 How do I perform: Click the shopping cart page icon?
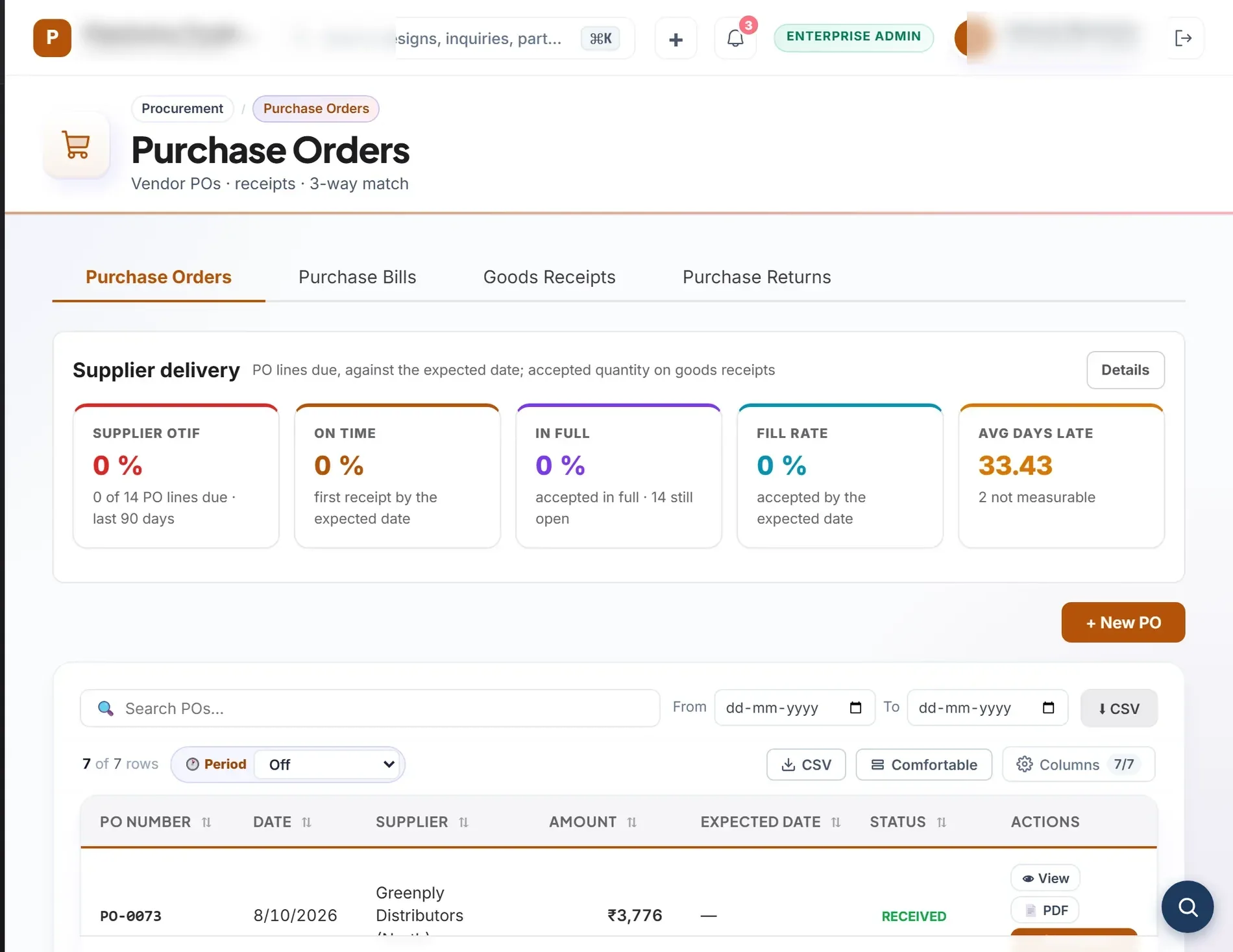(77, 145)
